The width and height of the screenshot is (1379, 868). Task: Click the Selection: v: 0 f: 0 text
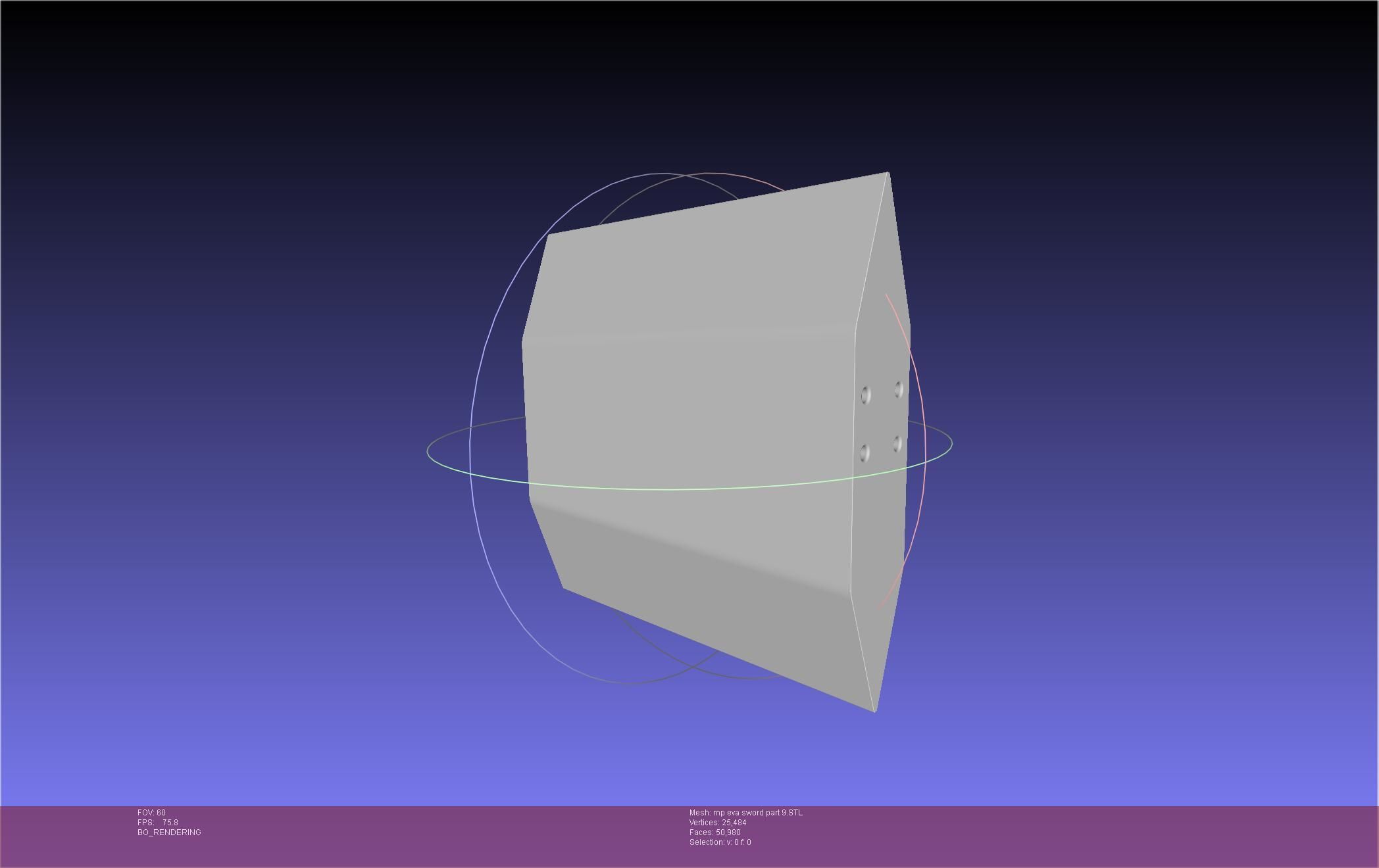[x=720, y=842]
